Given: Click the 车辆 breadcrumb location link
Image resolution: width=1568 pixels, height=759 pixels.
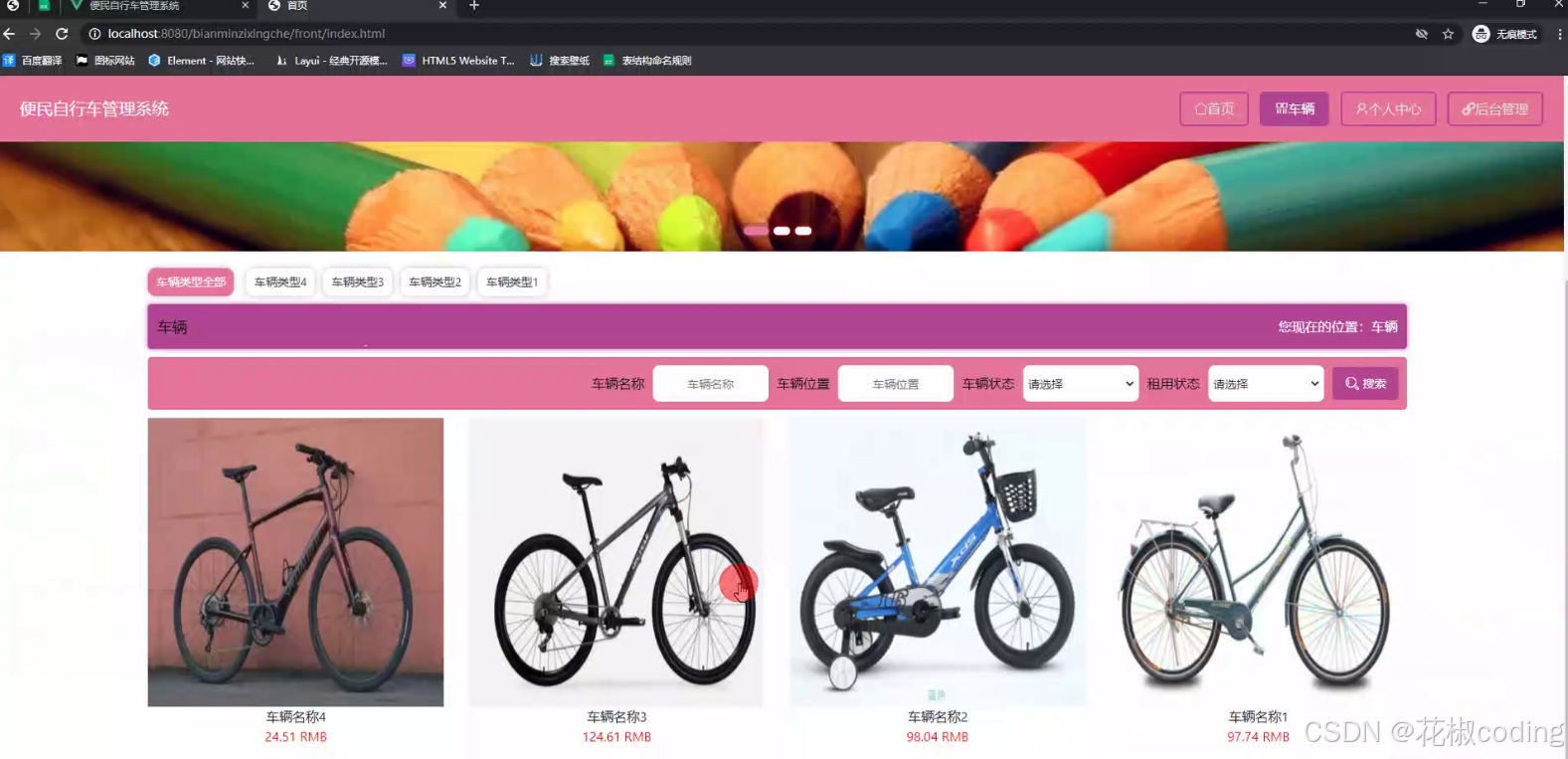Looking at the screenshot, I should 1384,327.
